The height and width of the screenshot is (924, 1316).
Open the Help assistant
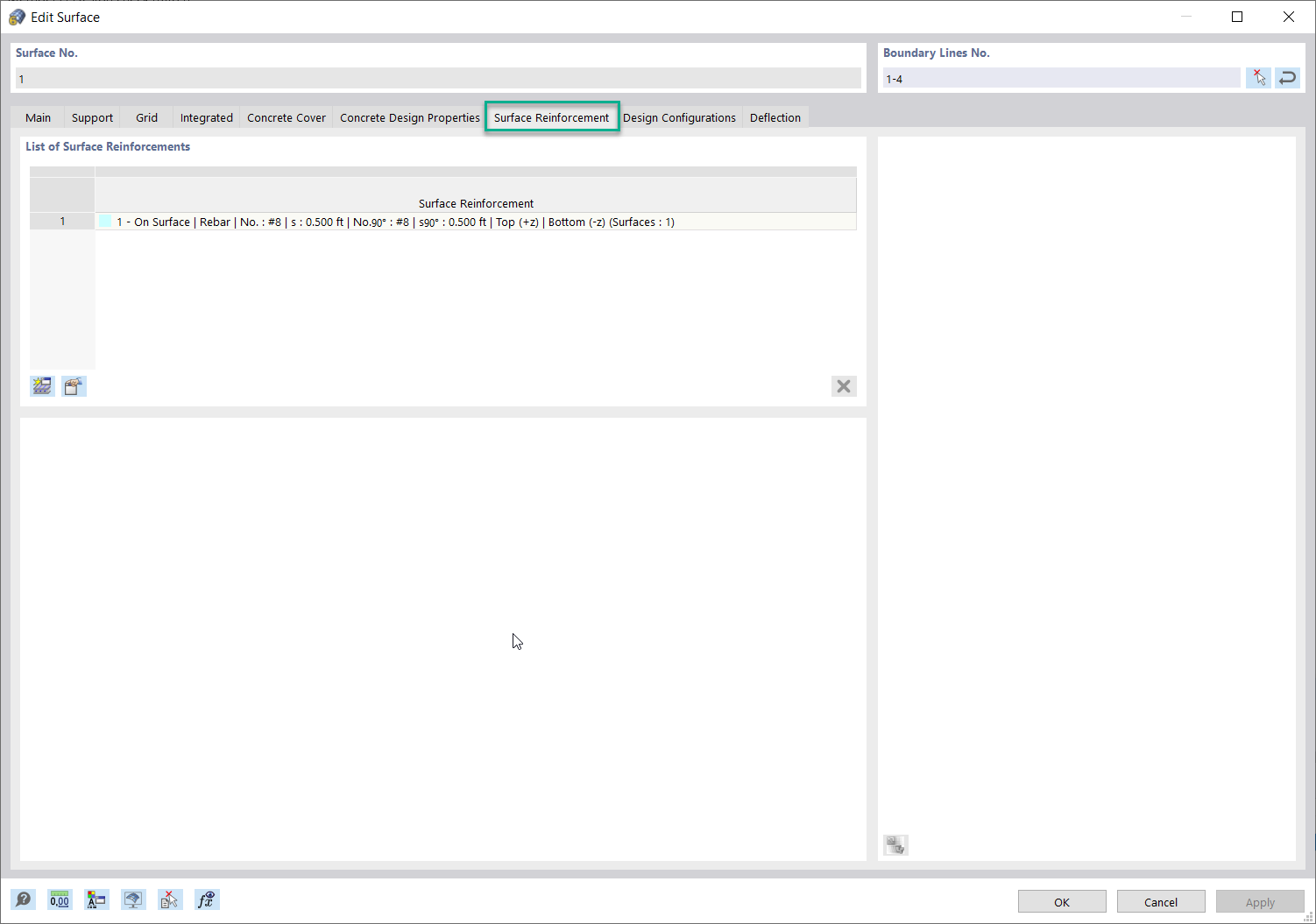(x=24, y=899)
